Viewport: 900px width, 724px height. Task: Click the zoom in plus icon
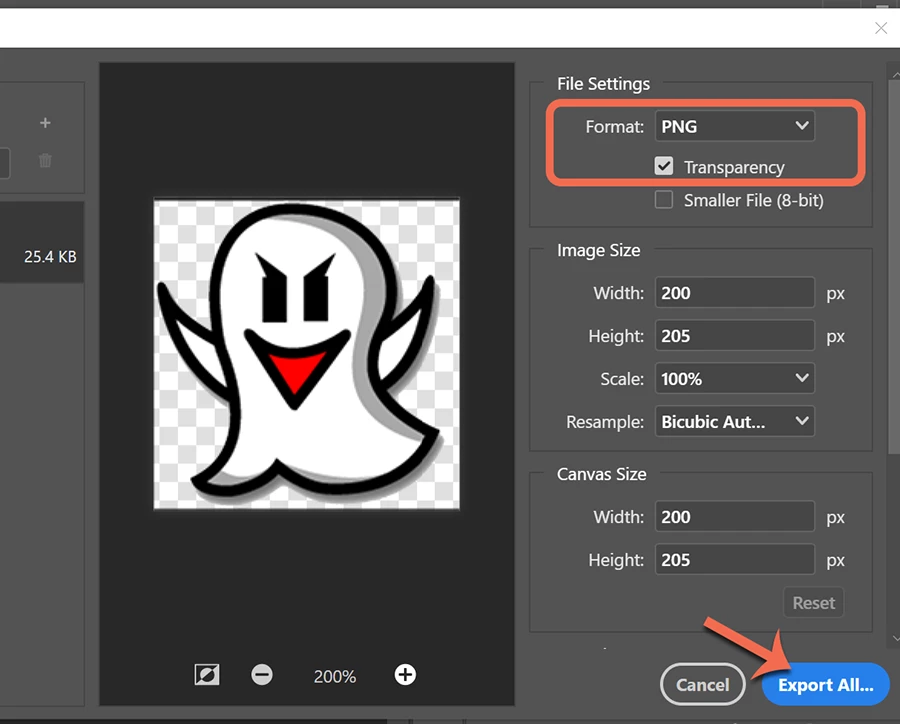point(405,675)
